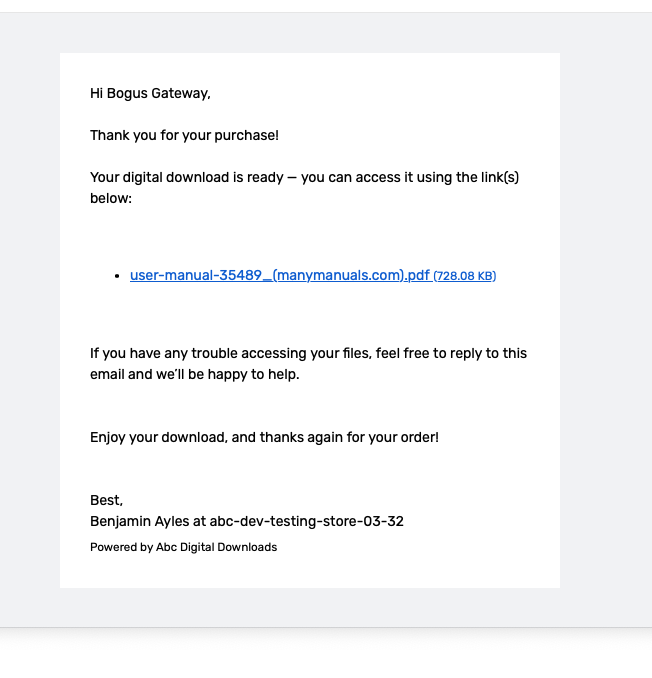The image size is (652, 678).
Task: Click the abc-dev-testing-store-03-32 store name
Action: tap(307, 521)
